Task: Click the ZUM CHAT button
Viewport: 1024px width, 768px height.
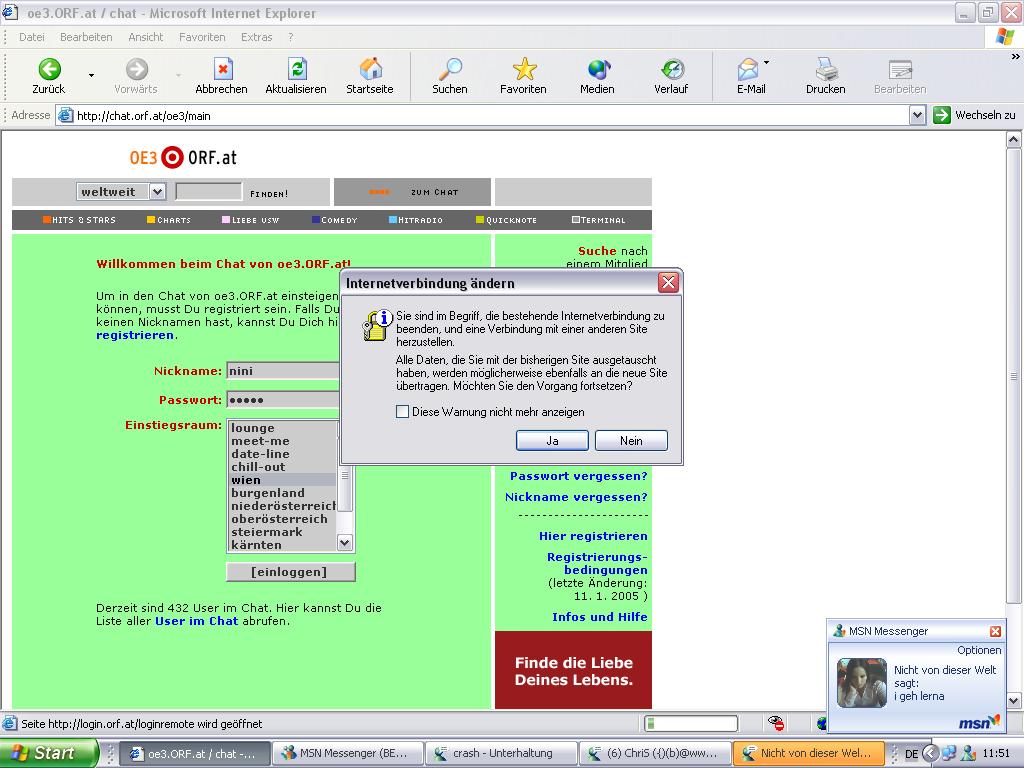Action: [412, 192]
